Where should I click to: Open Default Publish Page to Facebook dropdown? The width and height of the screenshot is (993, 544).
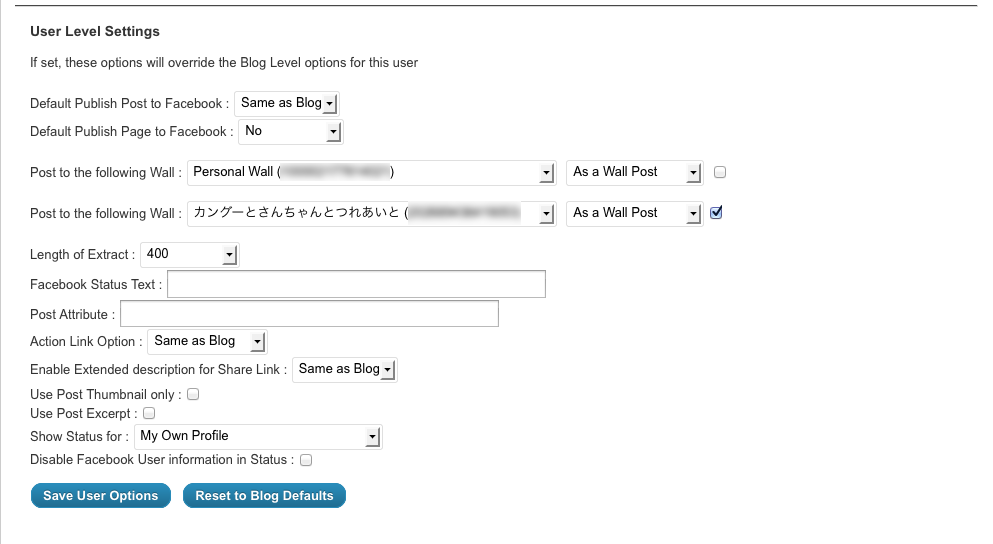point(290,131)
